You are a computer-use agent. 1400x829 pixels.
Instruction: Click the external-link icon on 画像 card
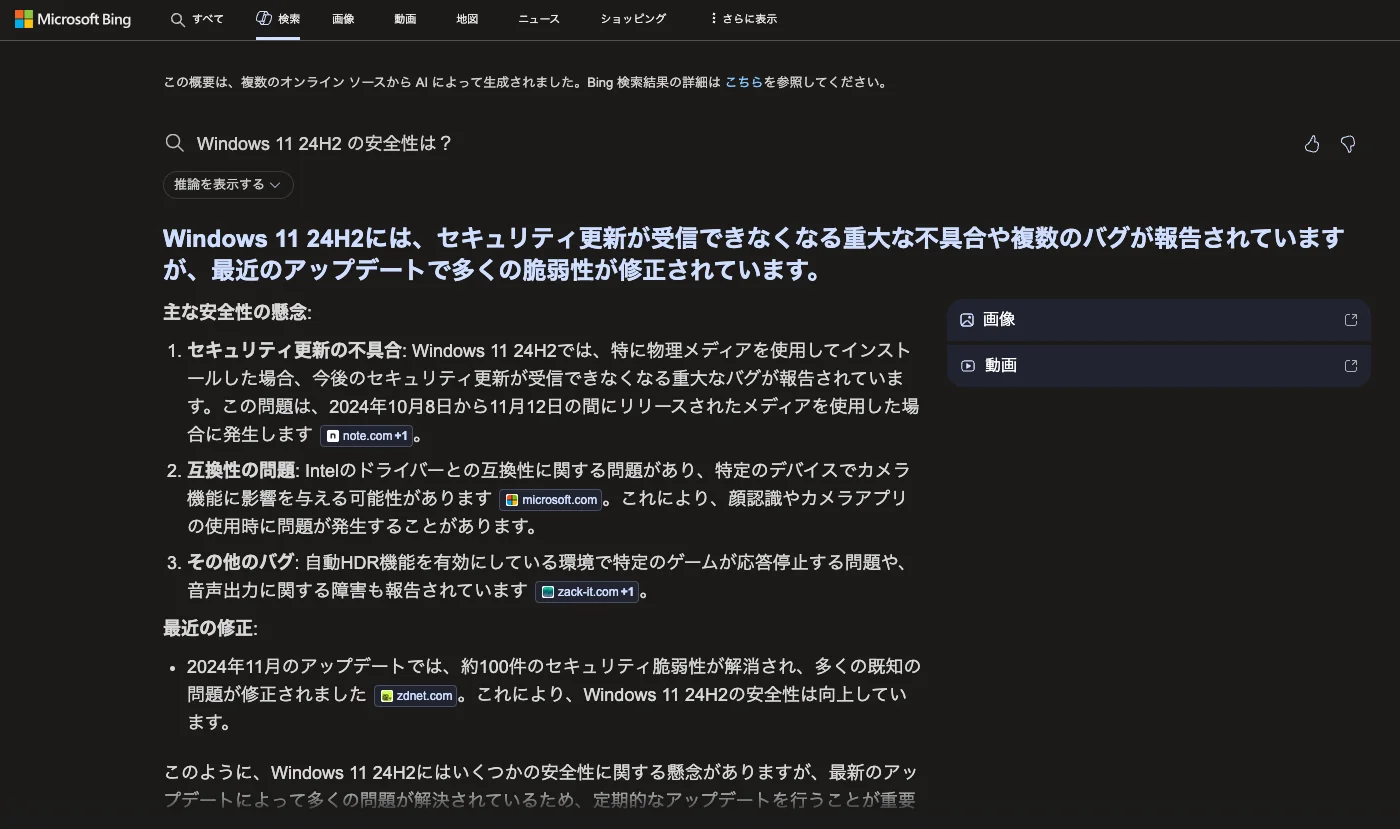click(x=1351, y=320)
